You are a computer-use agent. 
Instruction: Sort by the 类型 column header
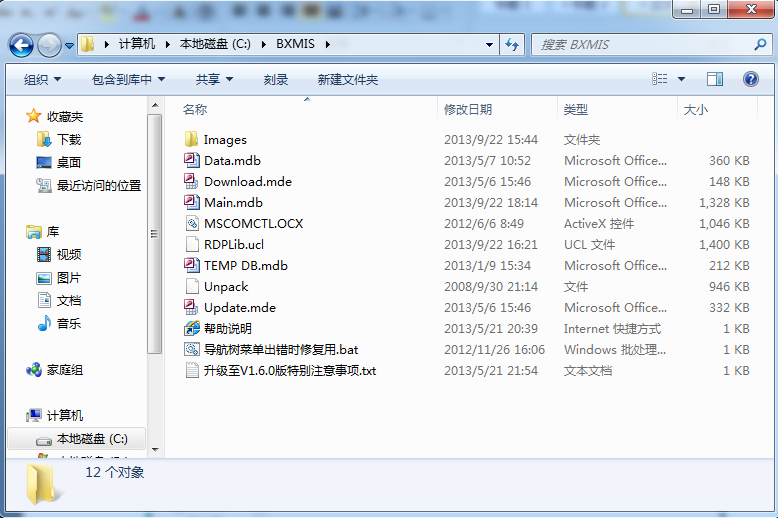tap(617, 109)
